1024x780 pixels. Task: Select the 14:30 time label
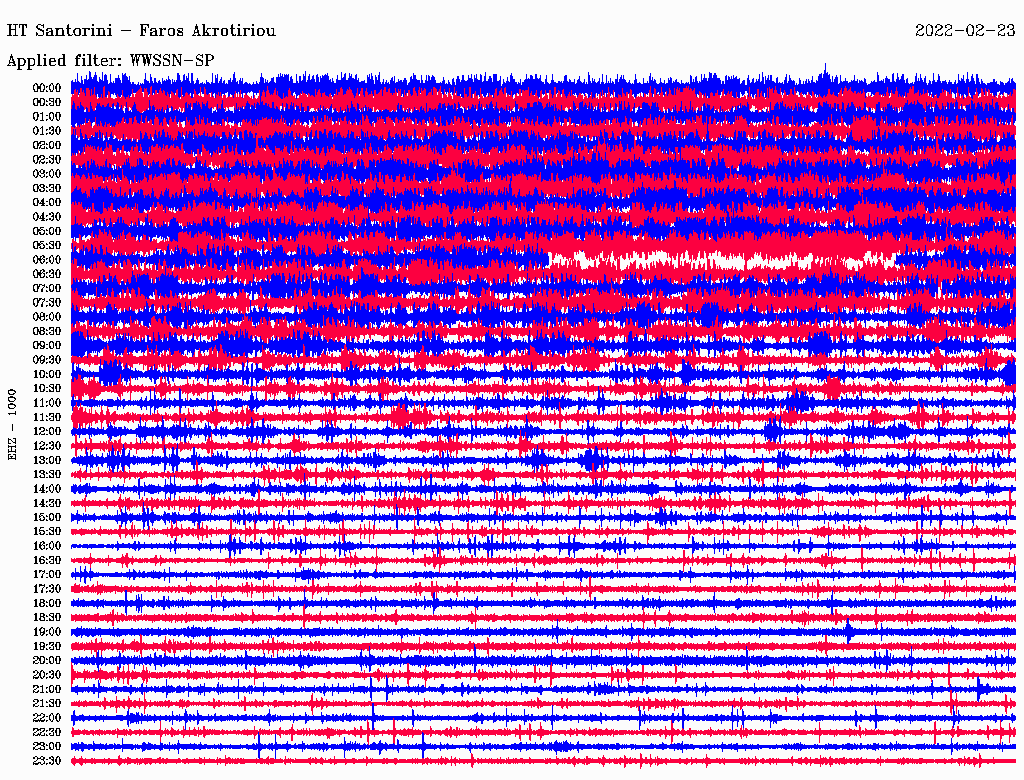pos(47,503)
